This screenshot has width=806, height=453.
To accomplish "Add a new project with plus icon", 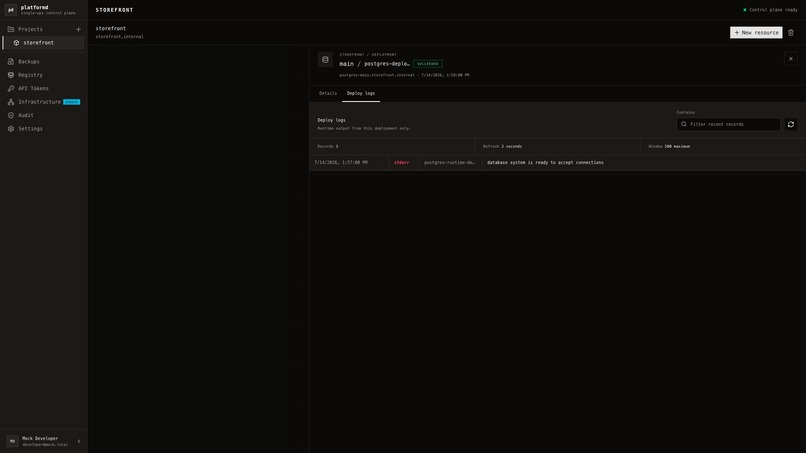I will click(78, 29).
